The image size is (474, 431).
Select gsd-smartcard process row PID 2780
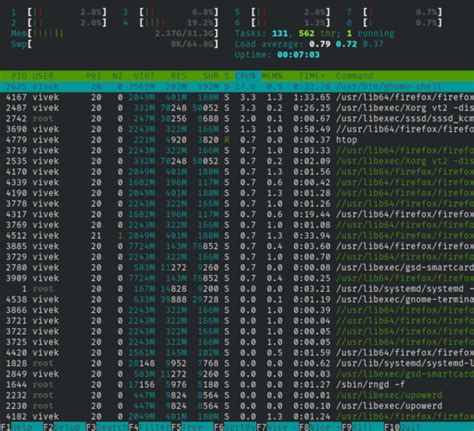(237, 268)
